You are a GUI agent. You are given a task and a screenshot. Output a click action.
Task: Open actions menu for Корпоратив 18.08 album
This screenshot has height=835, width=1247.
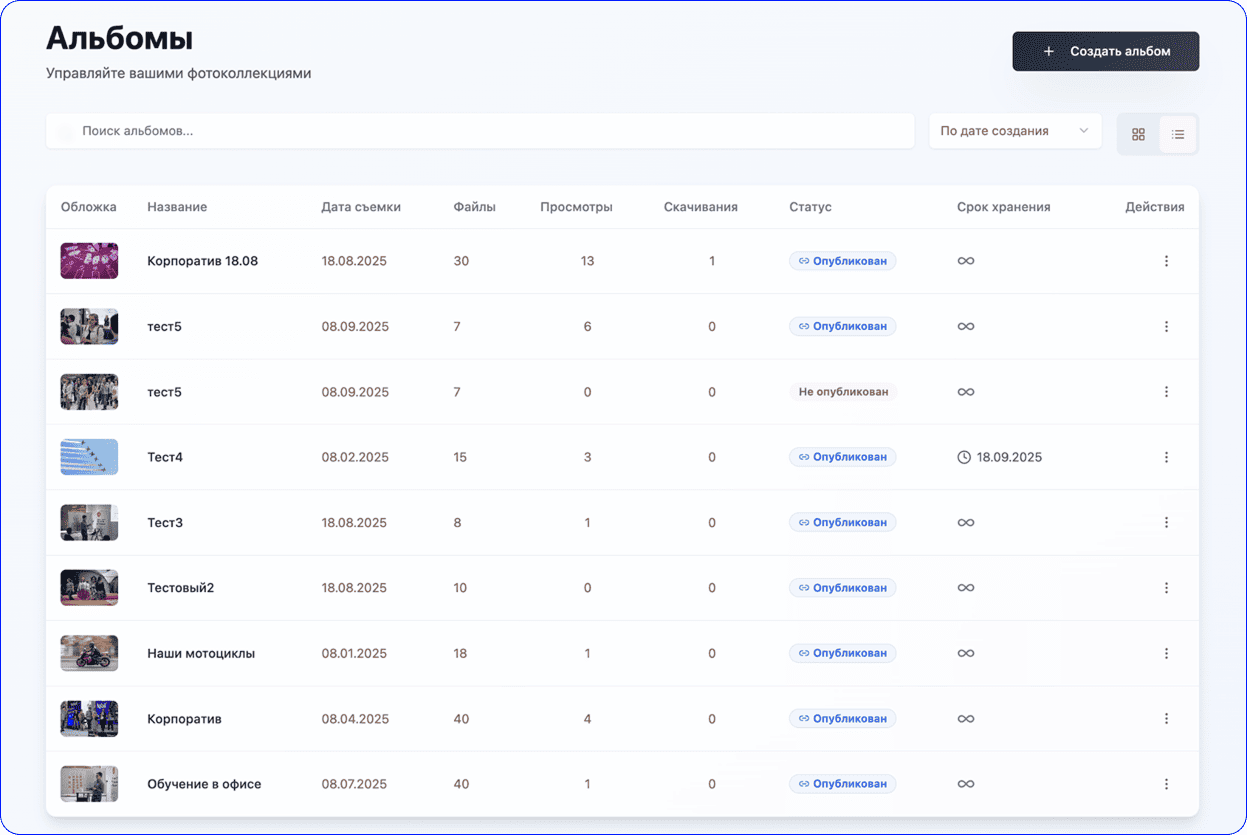1166,261
